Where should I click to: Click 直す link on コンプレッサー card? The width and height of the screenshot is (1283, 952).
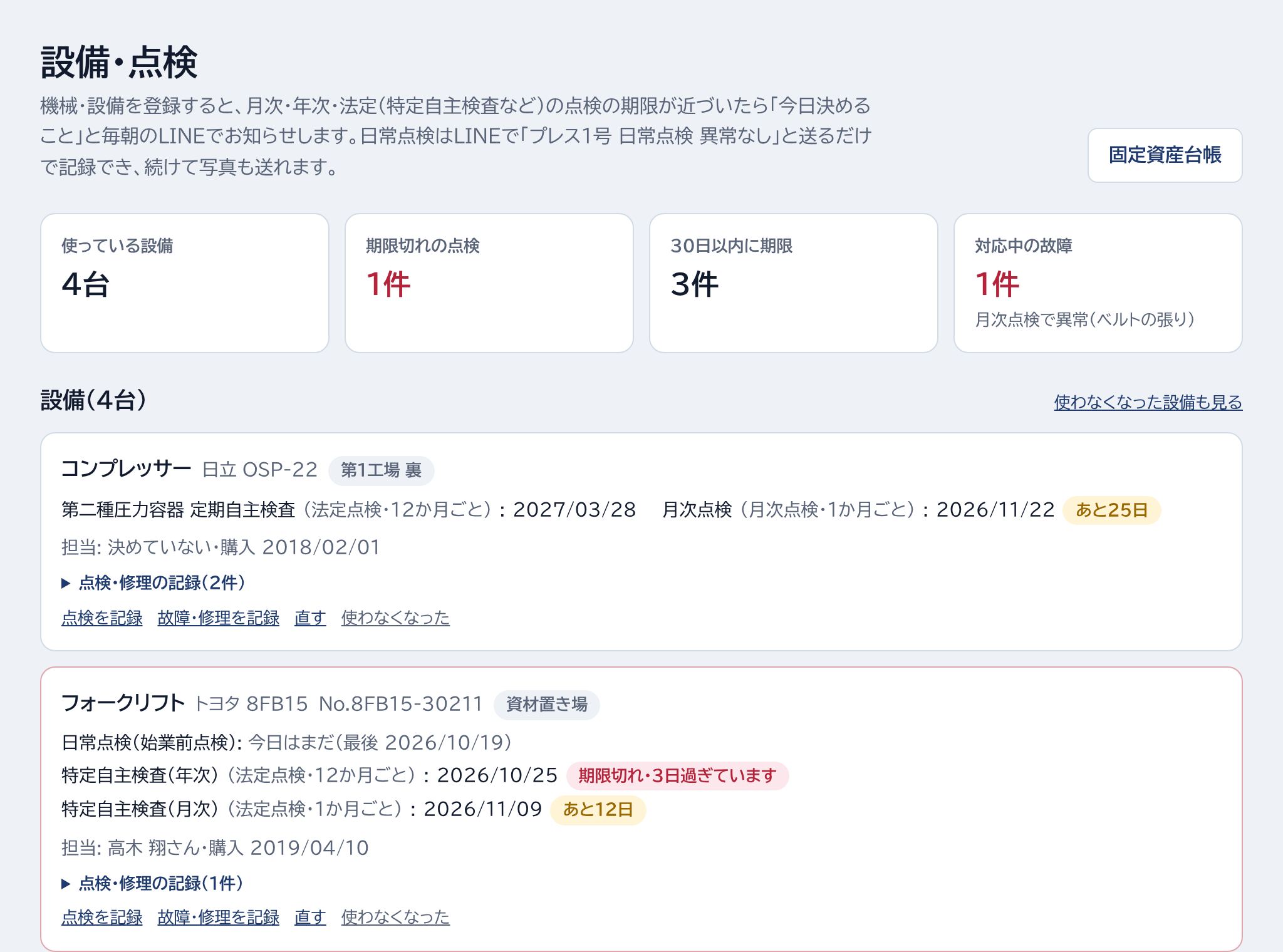(310, 618)
